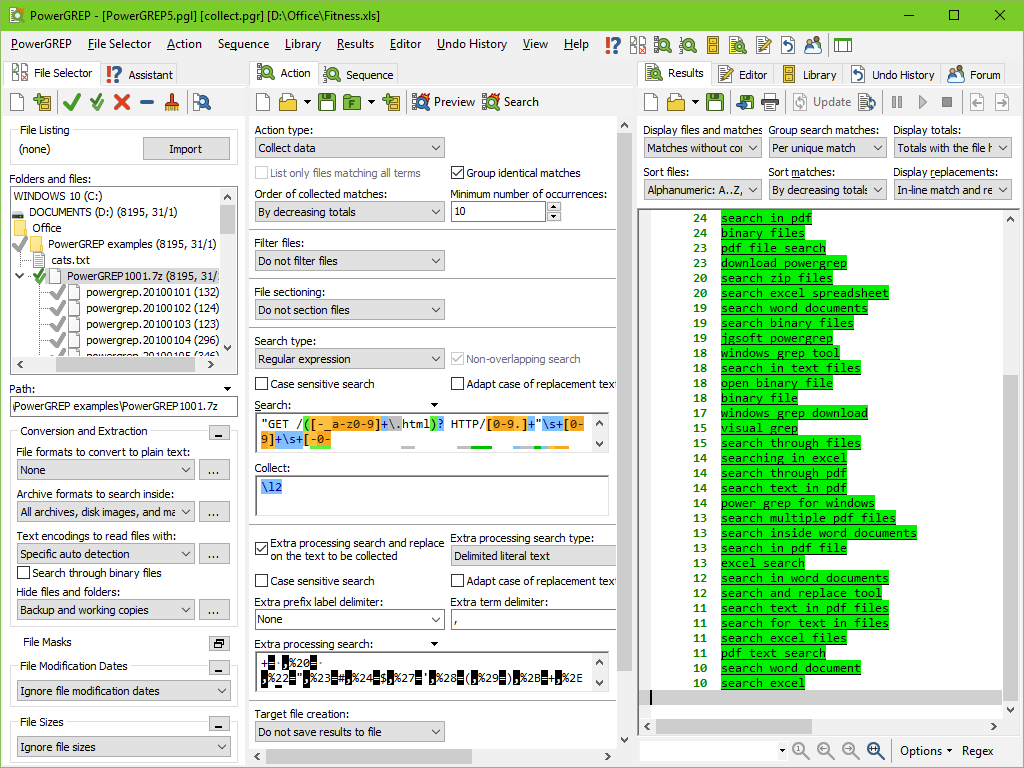
Task: Open the Filter files dropdown
Action: tap(349, 261)
